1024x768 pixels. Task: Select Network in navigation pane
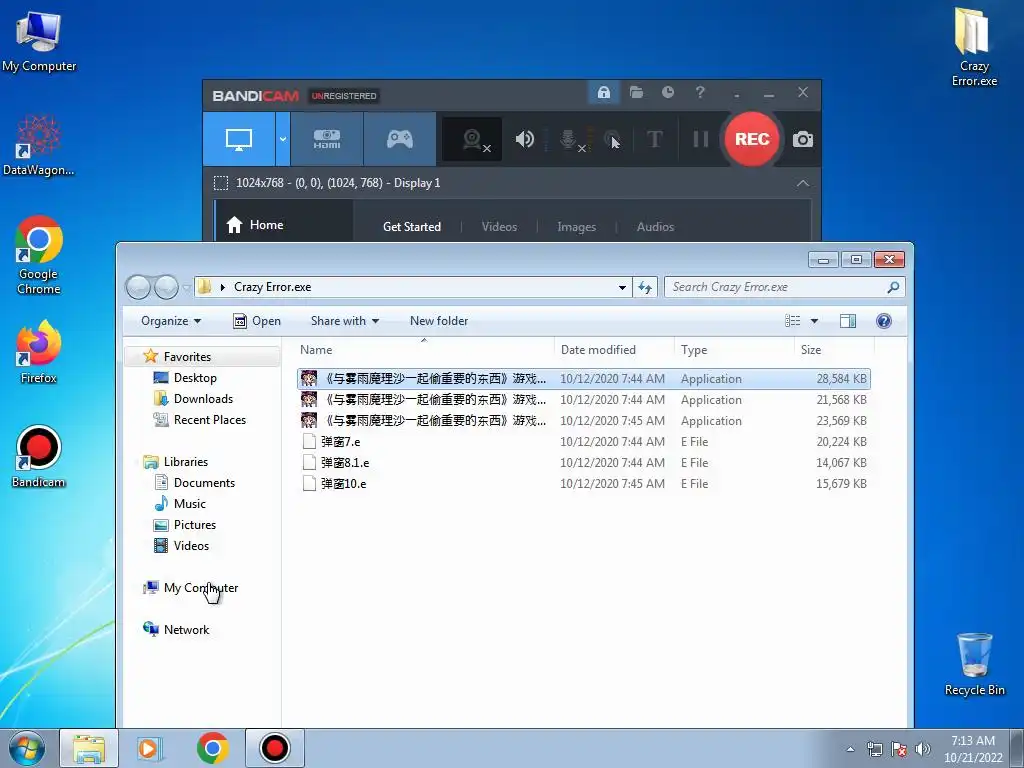pyautogui.click(x=186, y=630)
